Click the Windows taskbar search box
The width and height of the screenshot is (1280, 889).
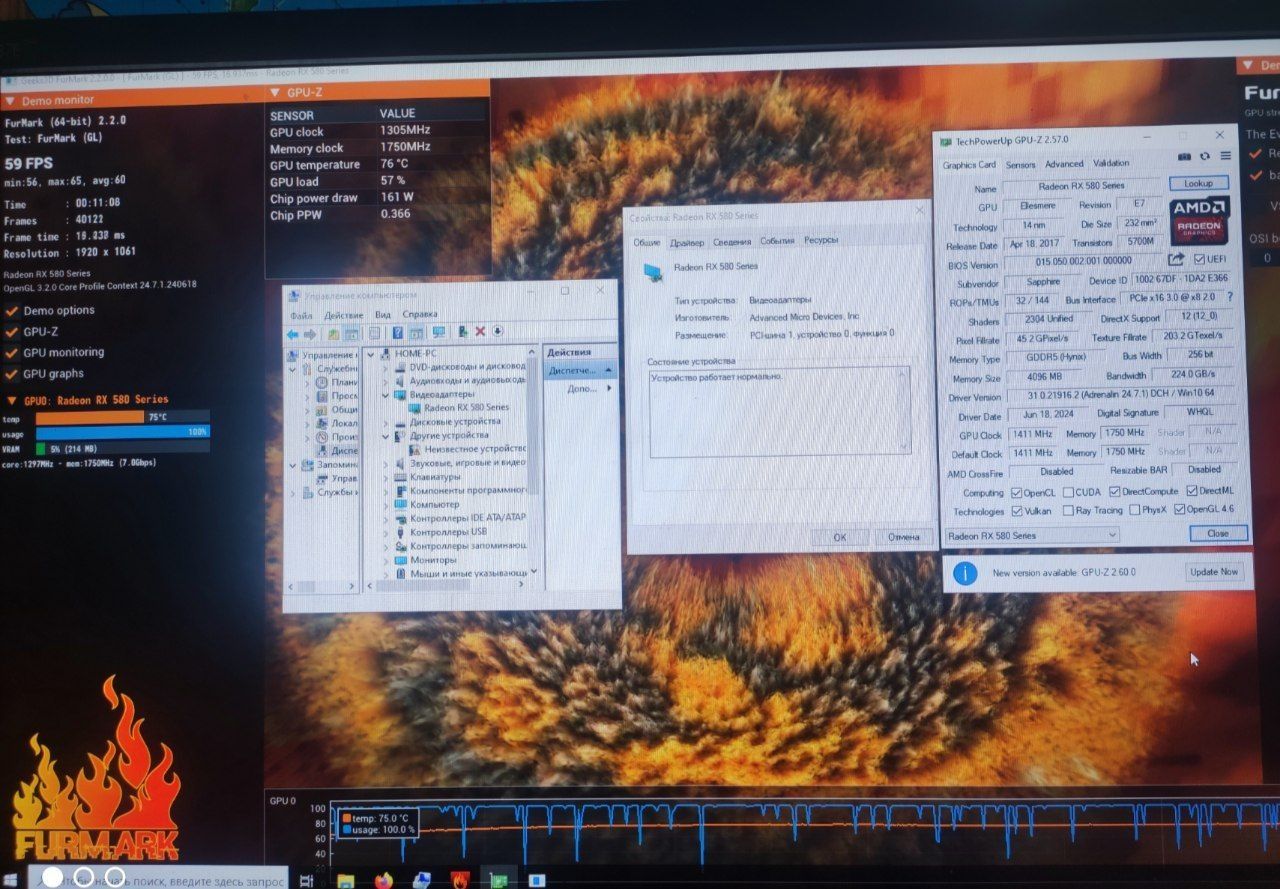click(158, 878)
